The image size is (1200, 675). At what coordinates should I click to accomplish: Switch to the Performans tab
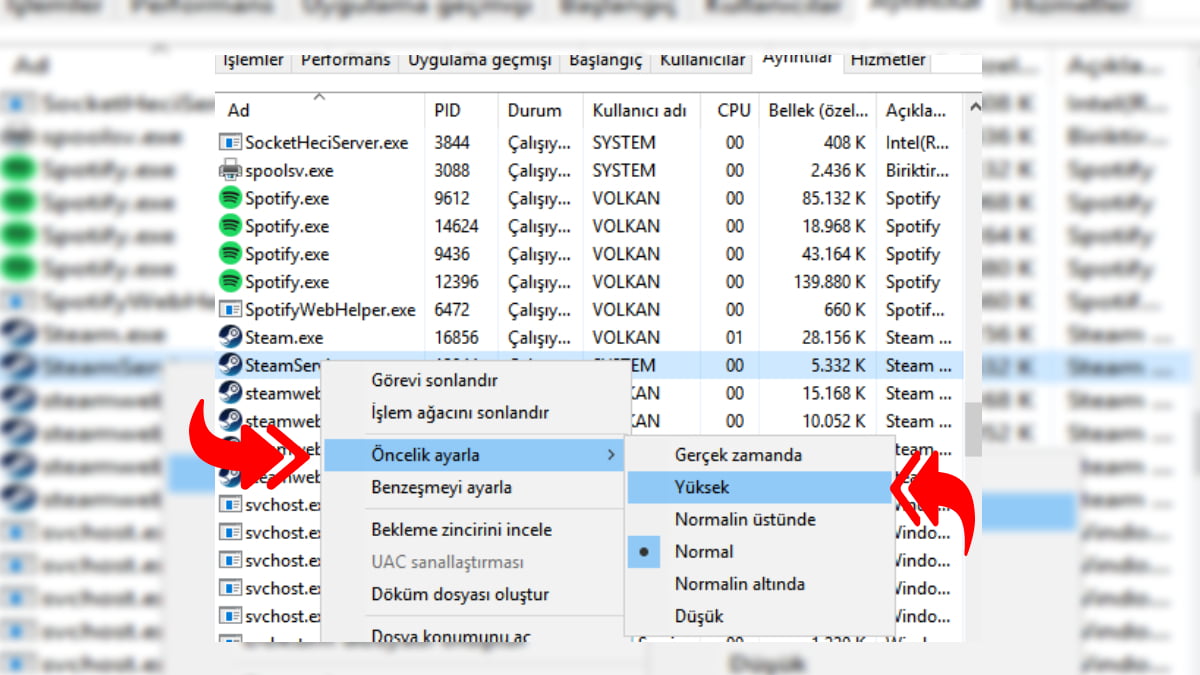click(345, 60)
